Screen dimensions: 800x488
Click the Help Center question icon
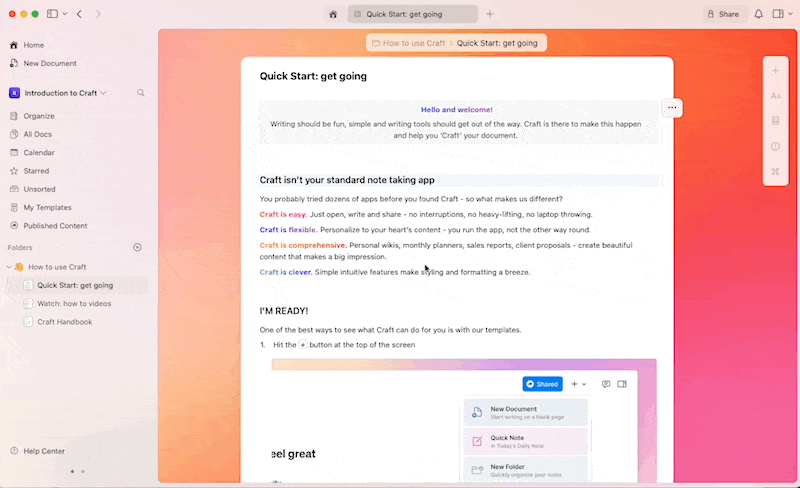(x=14, y=451)
